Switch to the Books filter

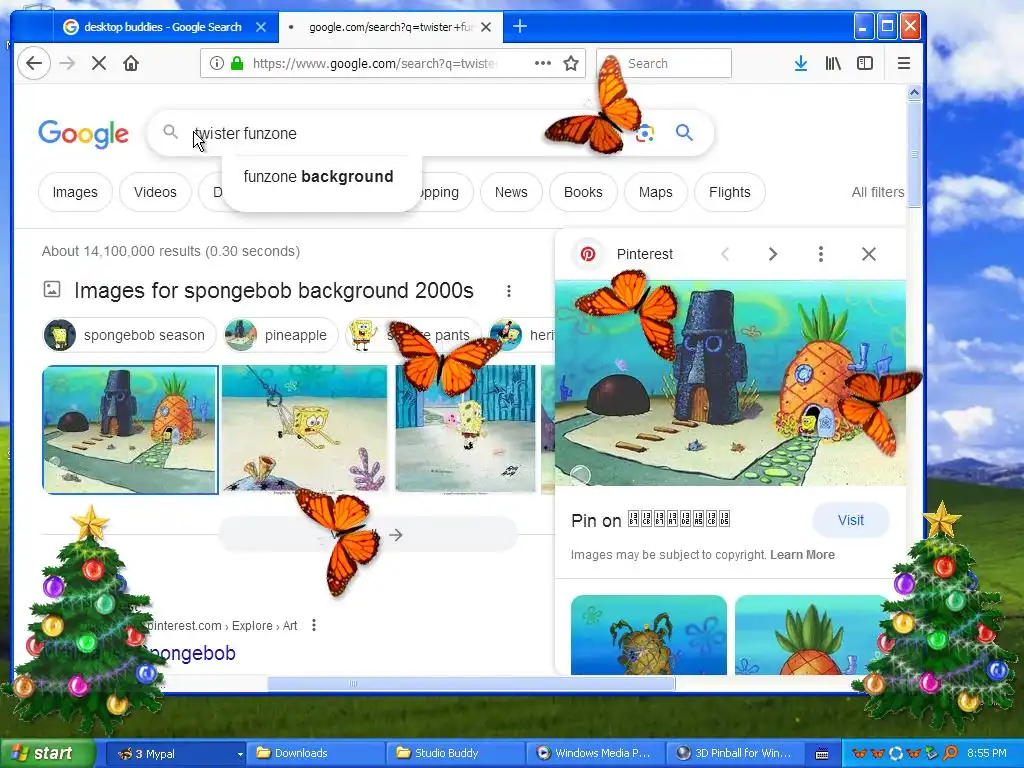(x=583, y=192)
